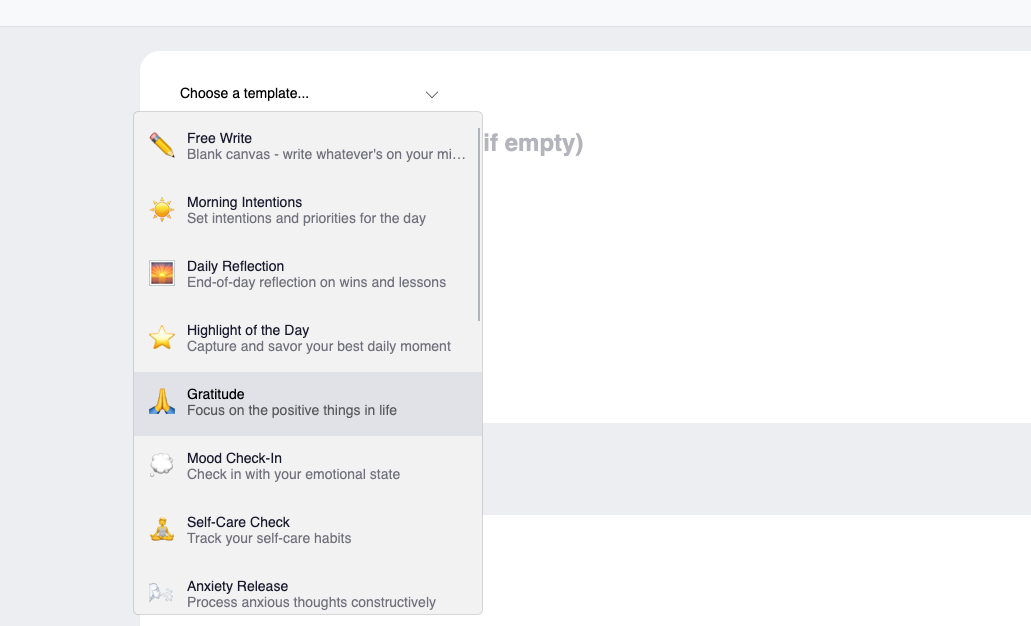Click the sun icon for Morning Intentions
Viewport: 1031px width, 626px height.
click(161, 209)
